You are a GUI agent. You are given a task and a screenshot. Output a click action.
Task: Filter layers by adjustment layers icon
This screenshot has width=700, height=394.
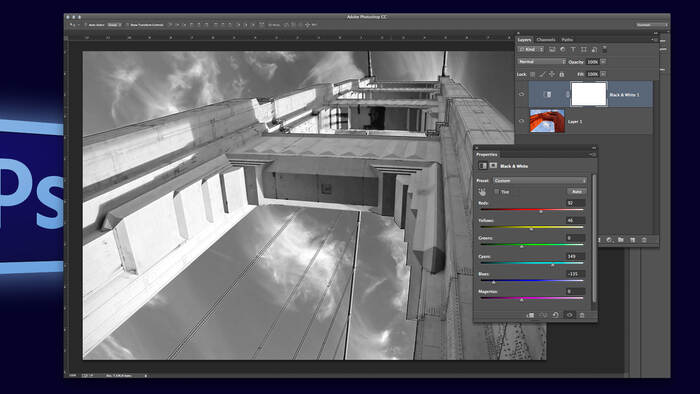click(x=562, y=50)
